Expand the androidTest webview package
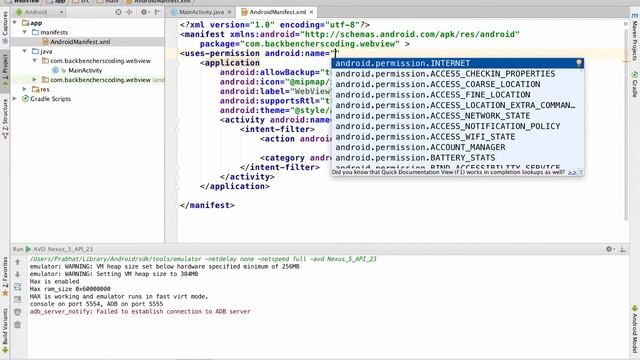The height and width of the screenshot is (360, 640). (35, 80)
